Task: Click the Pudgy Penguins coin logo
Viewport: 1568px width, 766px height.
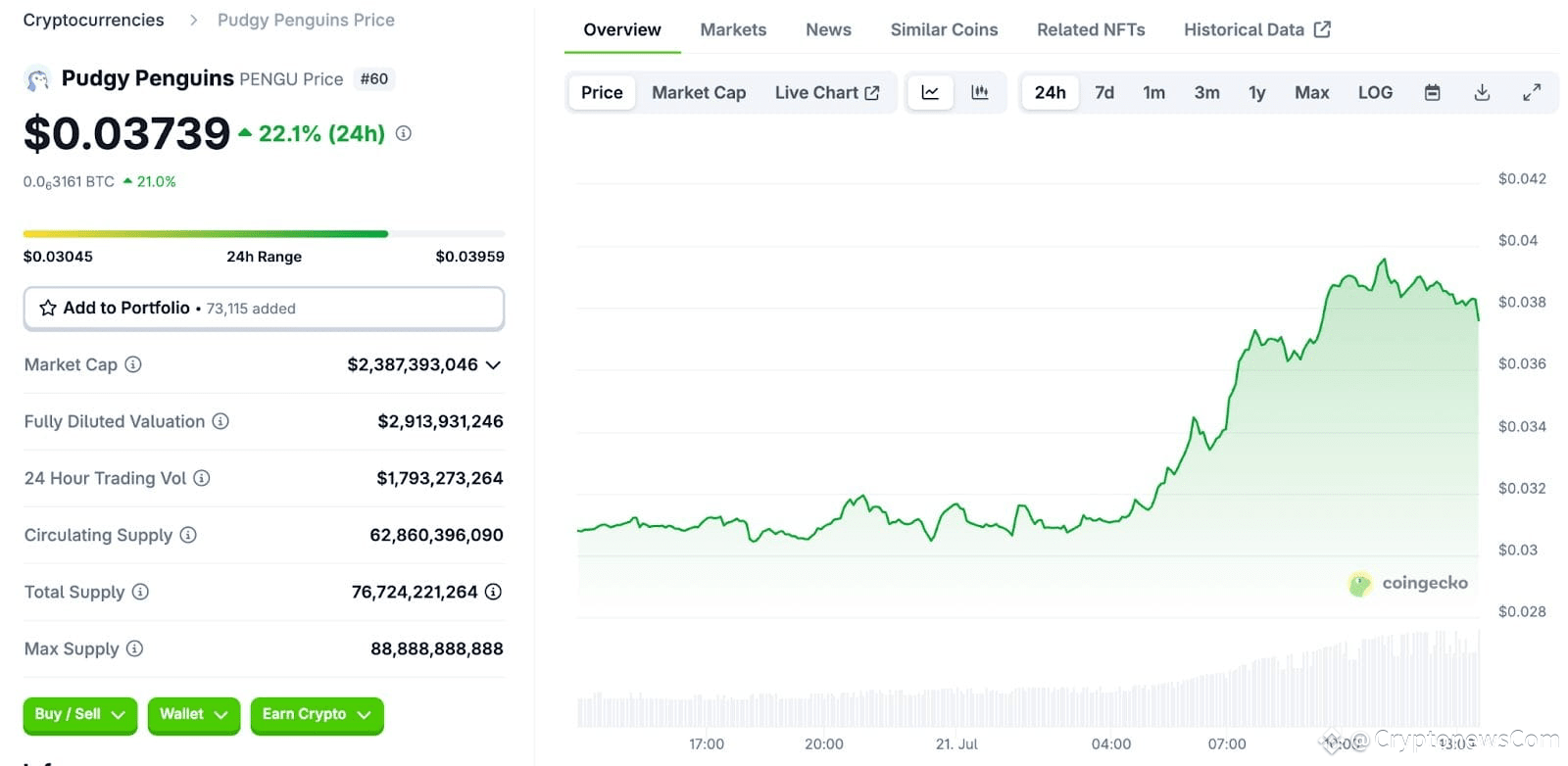Action: (37, 79)
